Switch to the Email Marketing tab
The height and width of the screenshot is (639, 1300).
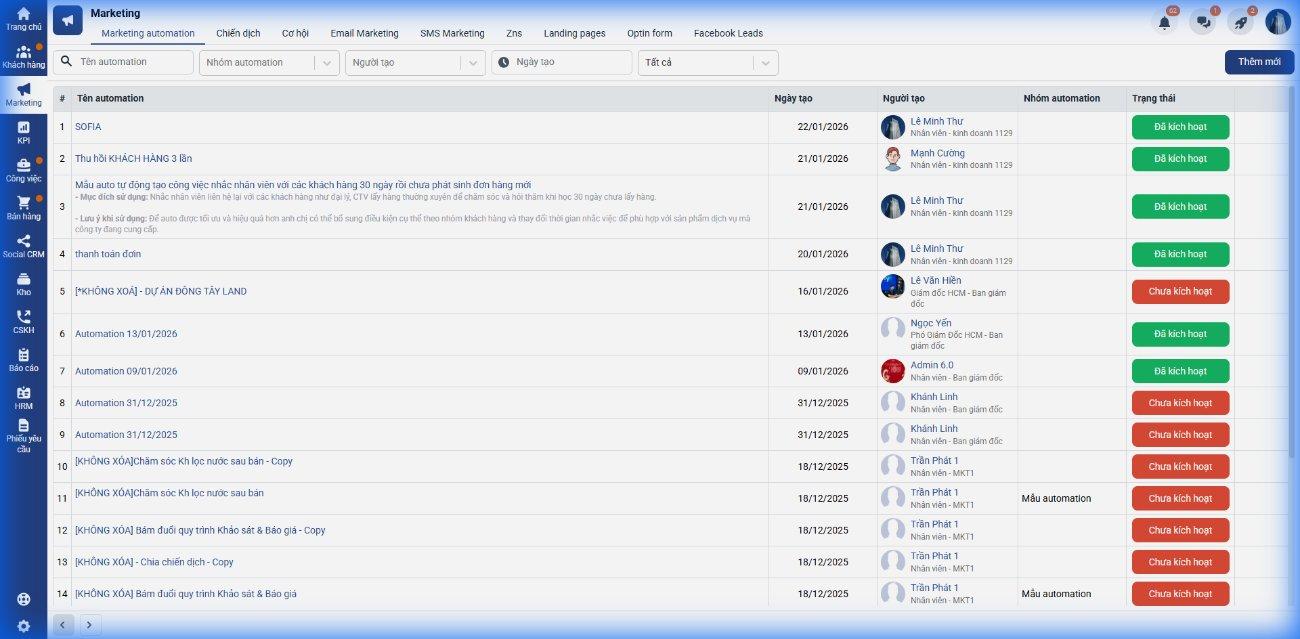click(364, 34)
